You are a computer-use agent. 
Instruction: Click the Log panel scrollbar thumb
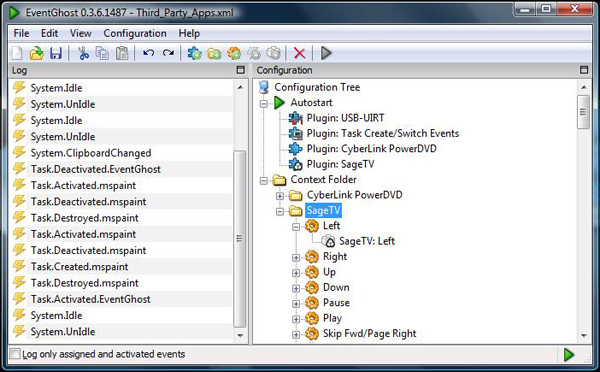click(x=240, y=239)
